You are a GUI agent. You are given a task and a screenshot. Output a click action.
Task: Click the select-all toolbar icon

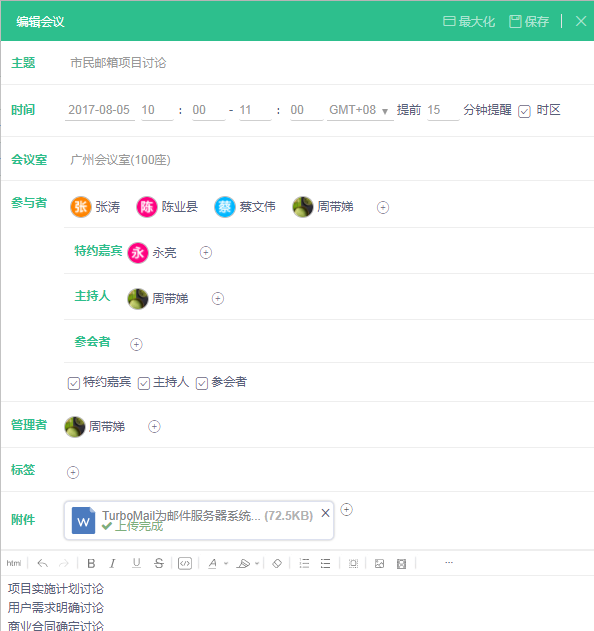[353, 564]
